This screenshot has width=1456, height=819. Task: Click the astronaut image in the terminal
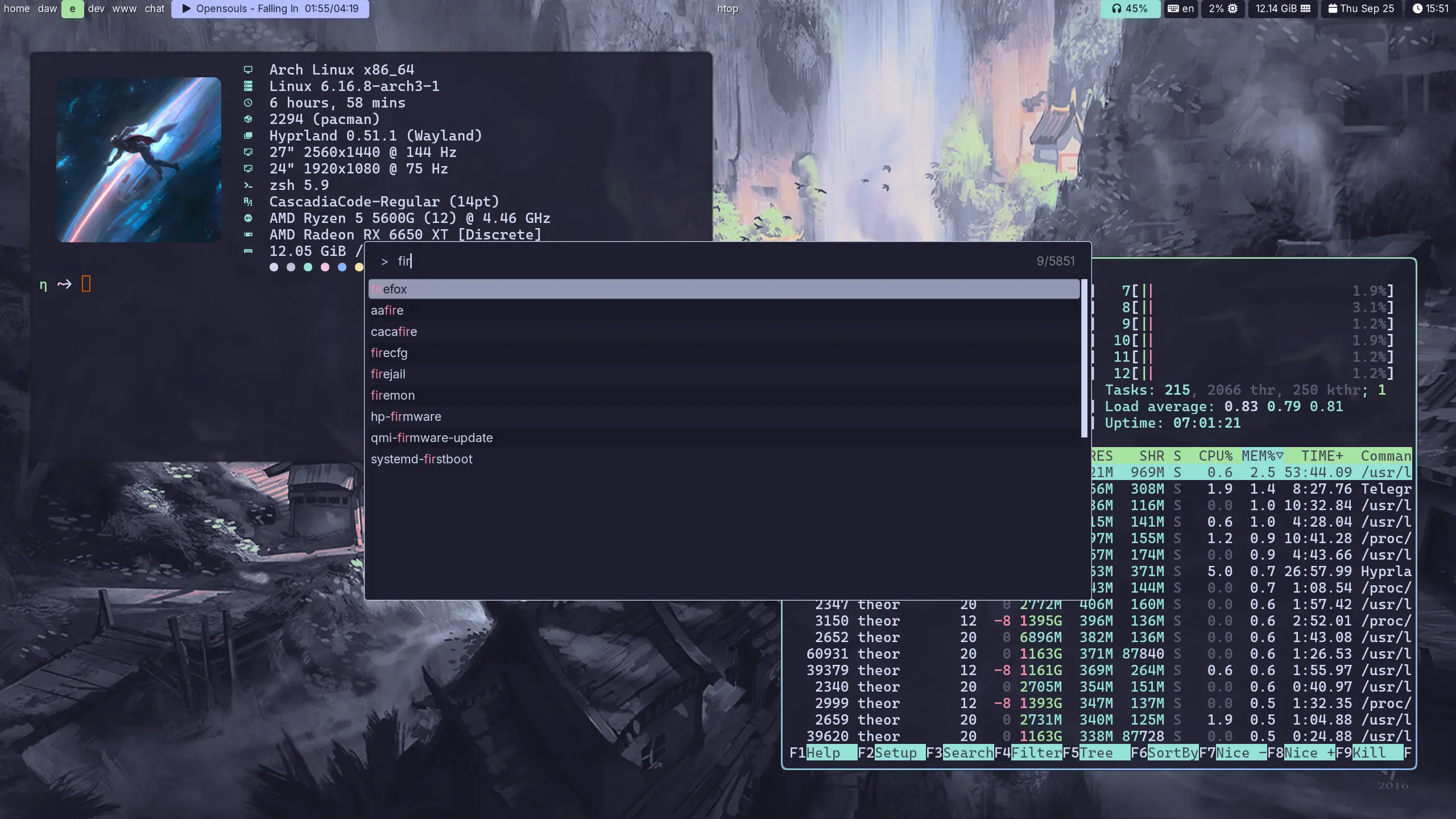139,159
